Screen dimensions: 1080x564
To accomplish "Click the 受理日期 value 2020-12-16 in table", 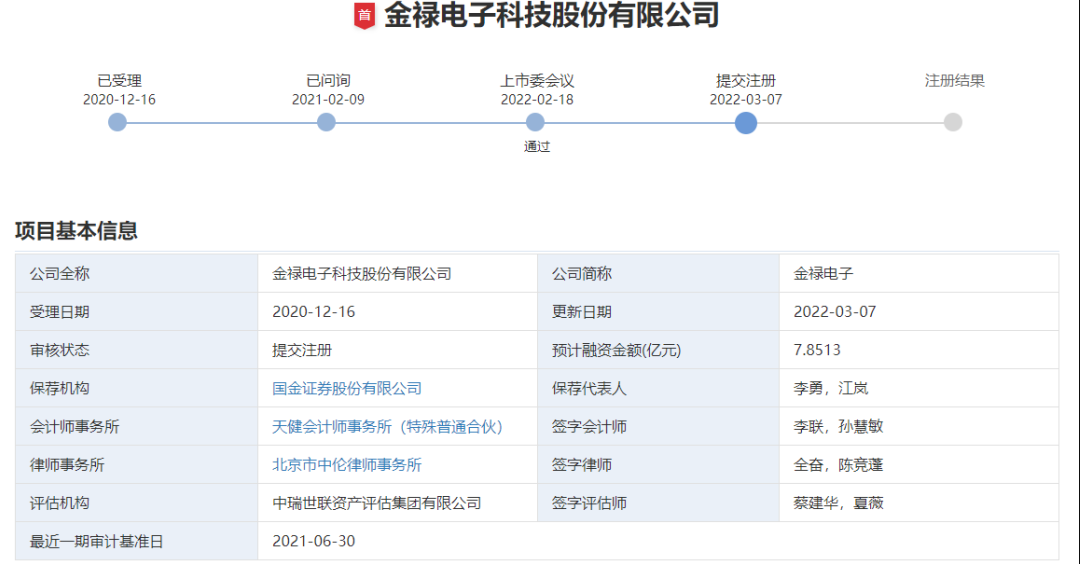I will click(313, 312).
